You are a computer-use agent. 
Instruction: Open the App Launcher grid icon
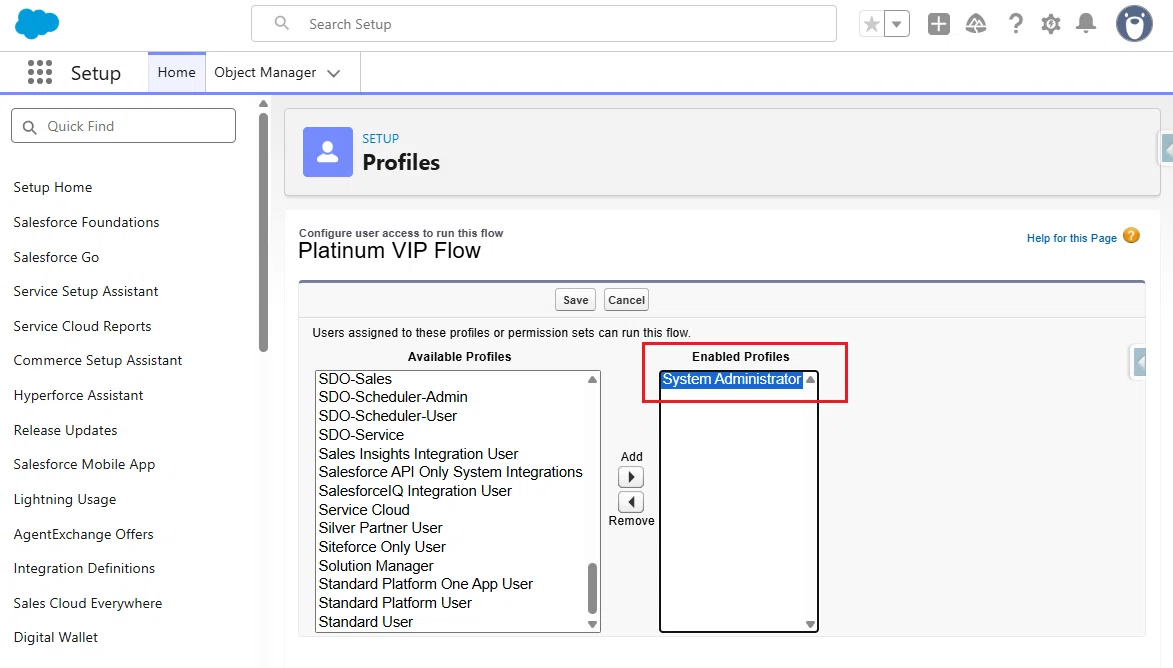click(x=40, y=73)
